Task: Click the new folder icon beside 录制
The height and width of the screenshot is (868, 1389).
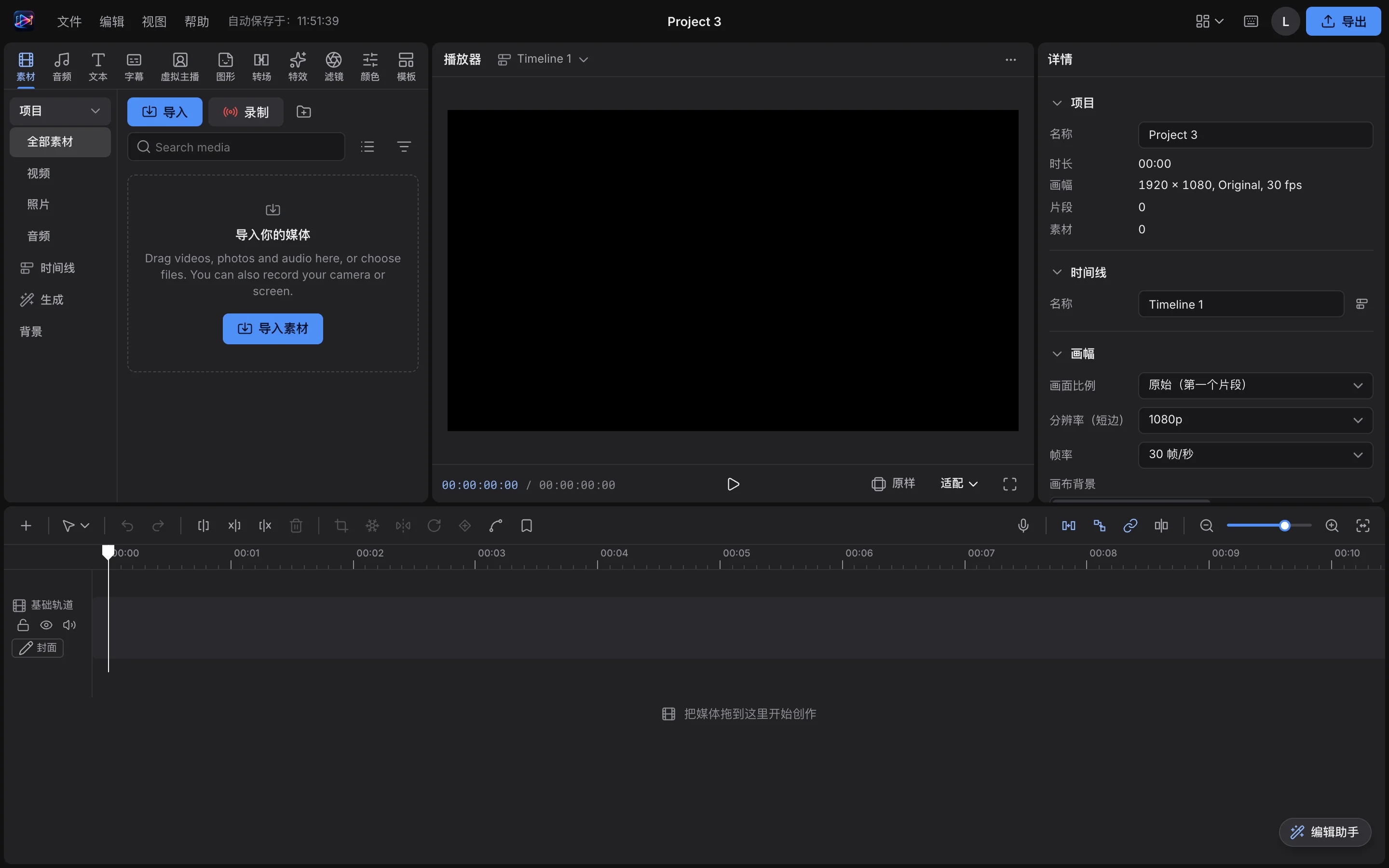Action: click(x=304, y=112)
